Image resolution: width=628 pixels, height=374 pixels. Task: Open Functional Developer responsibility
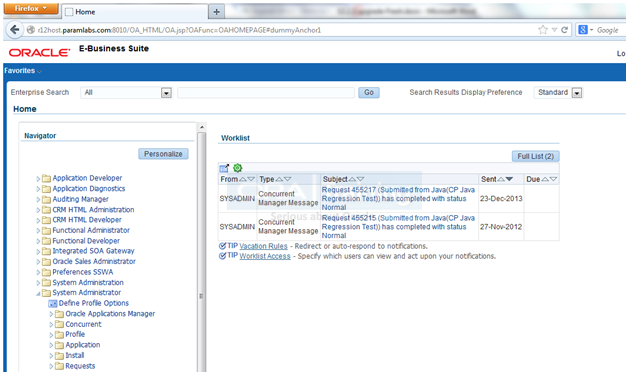click(86, 241)
